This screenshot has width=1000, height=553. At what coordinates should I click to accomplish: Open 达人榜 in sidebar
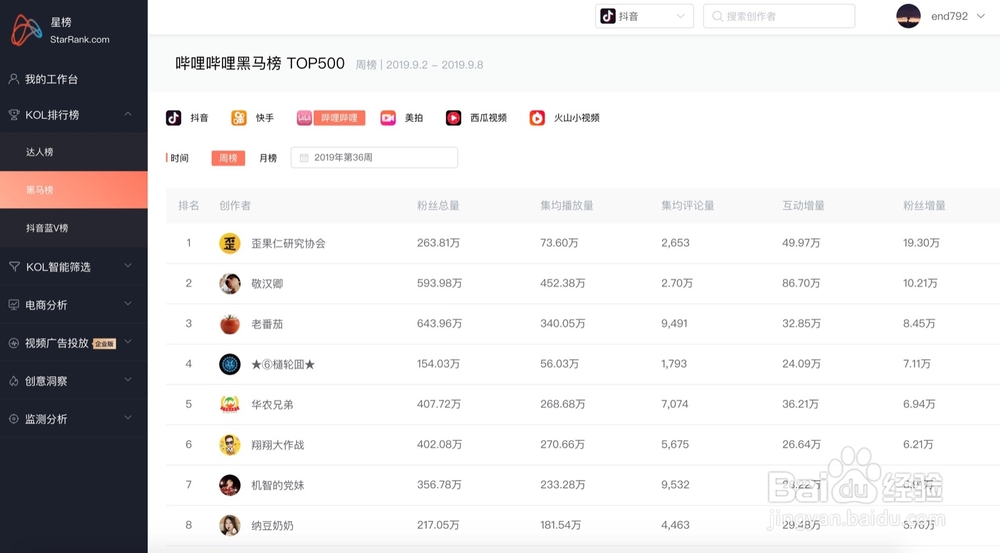74,152
